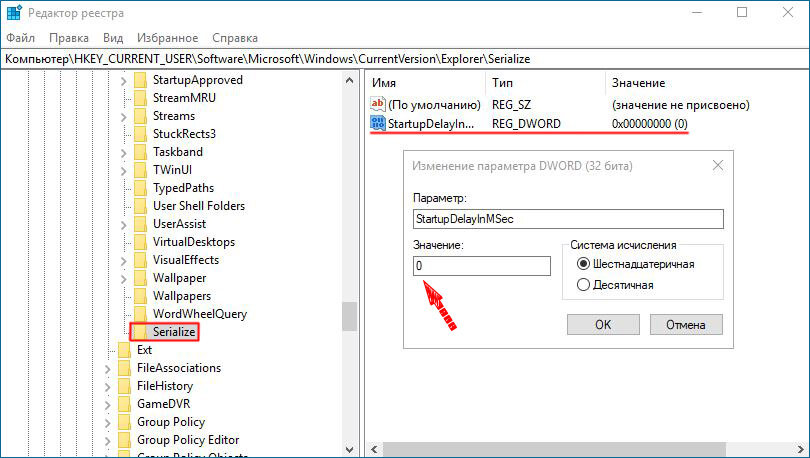Screen dimensions: 810x458
Task: Select the User Shell Folders folder icon
Action: coord(140,206)
